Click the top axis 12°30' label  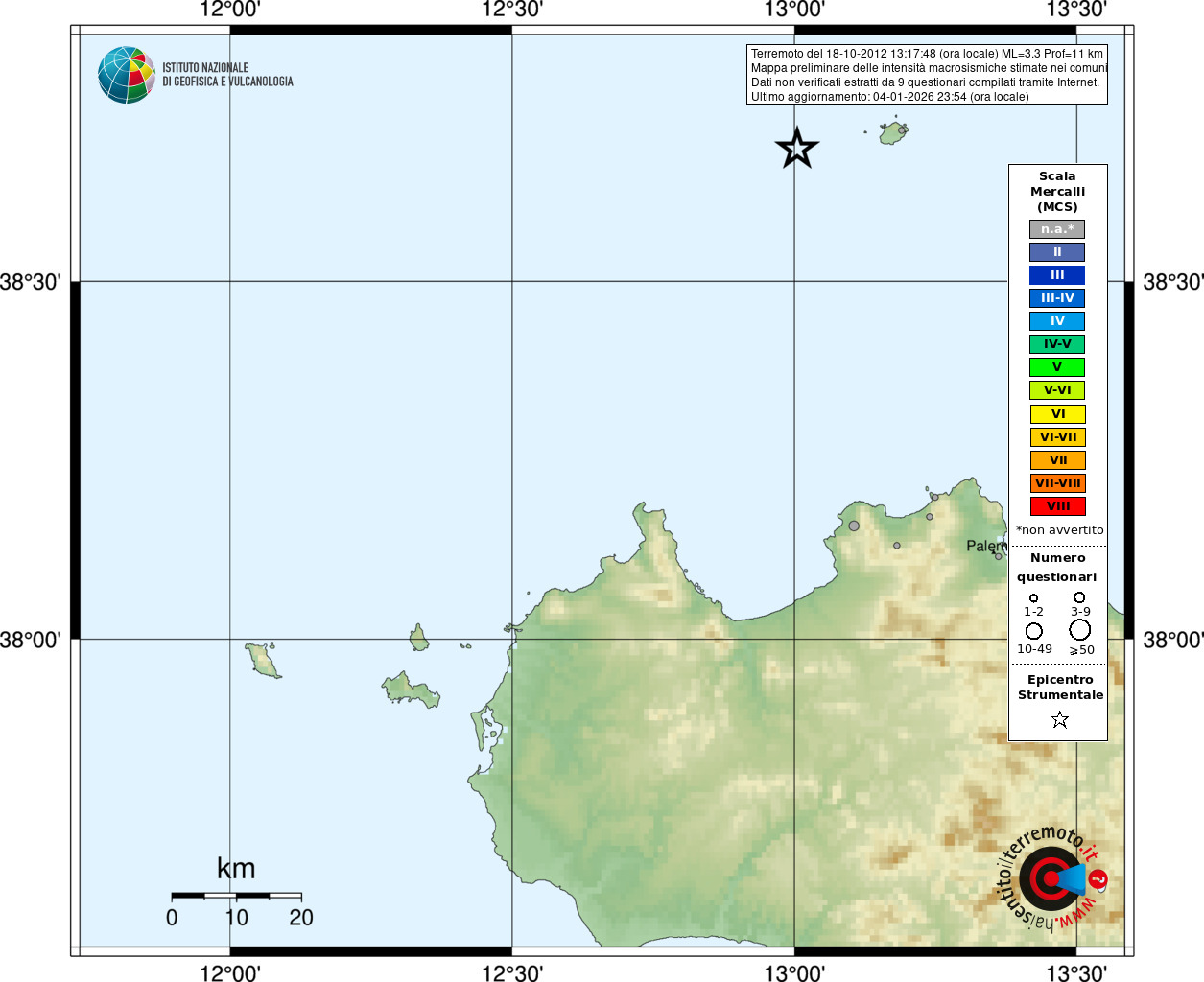coord(512,10)
